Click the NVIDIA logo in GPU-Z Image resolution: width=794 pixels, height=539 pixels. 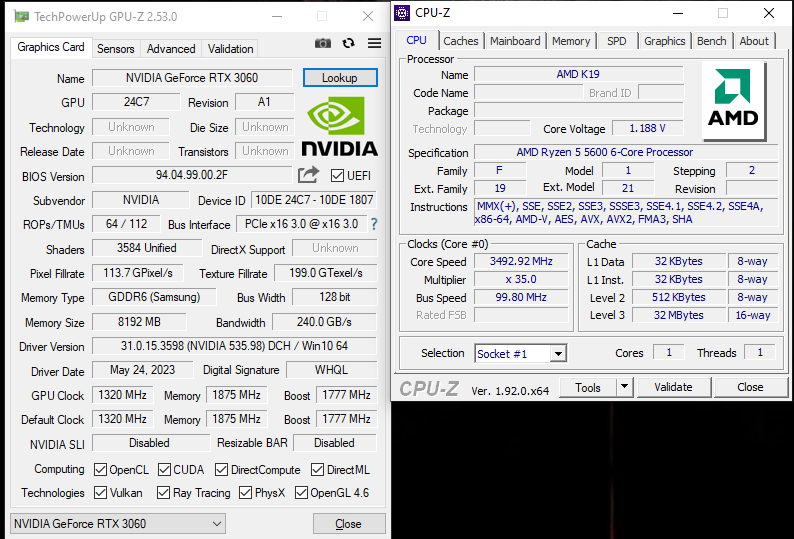pos(339,127)
